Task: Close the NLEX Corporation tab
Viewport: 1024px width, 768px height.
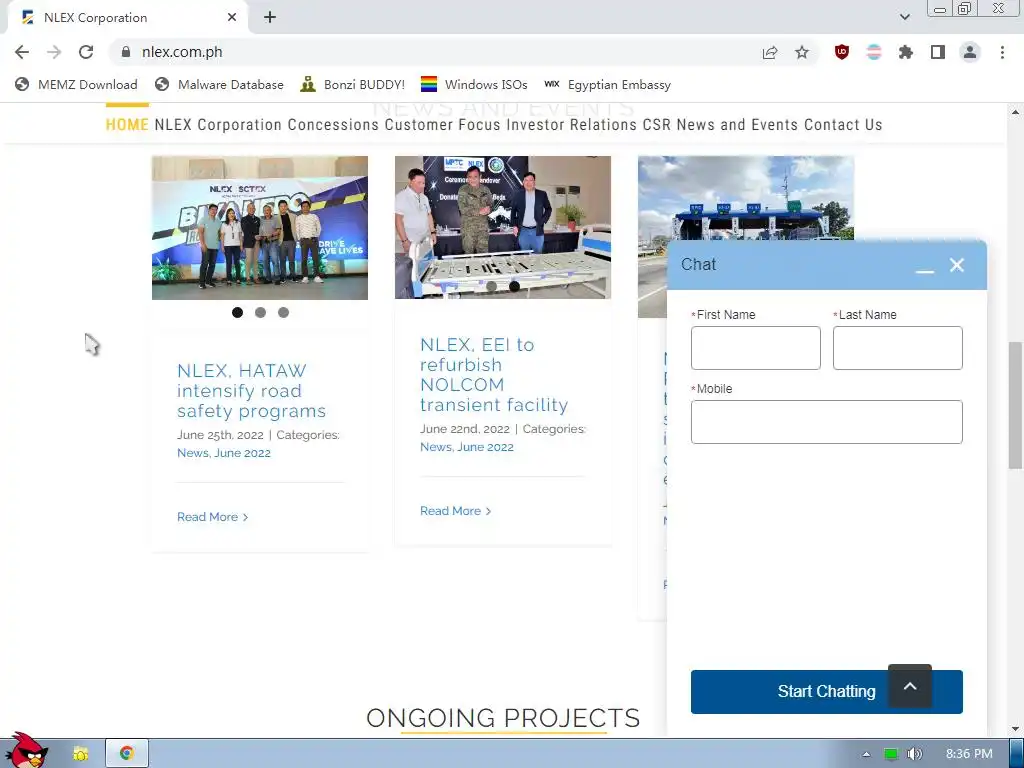Action: click(232, 18)
